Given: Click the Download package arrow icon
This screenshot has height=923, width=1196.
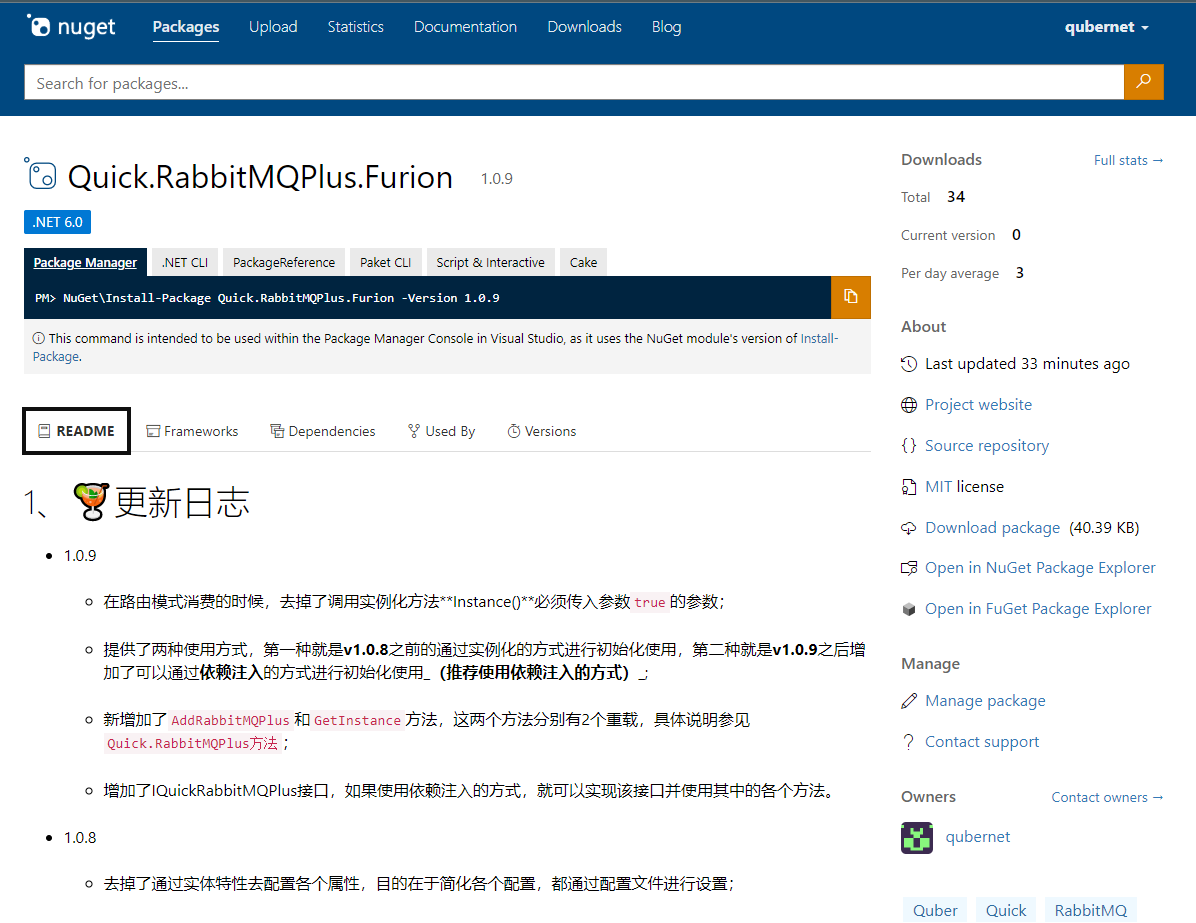Looking at the screenshot, I should 910,527.
